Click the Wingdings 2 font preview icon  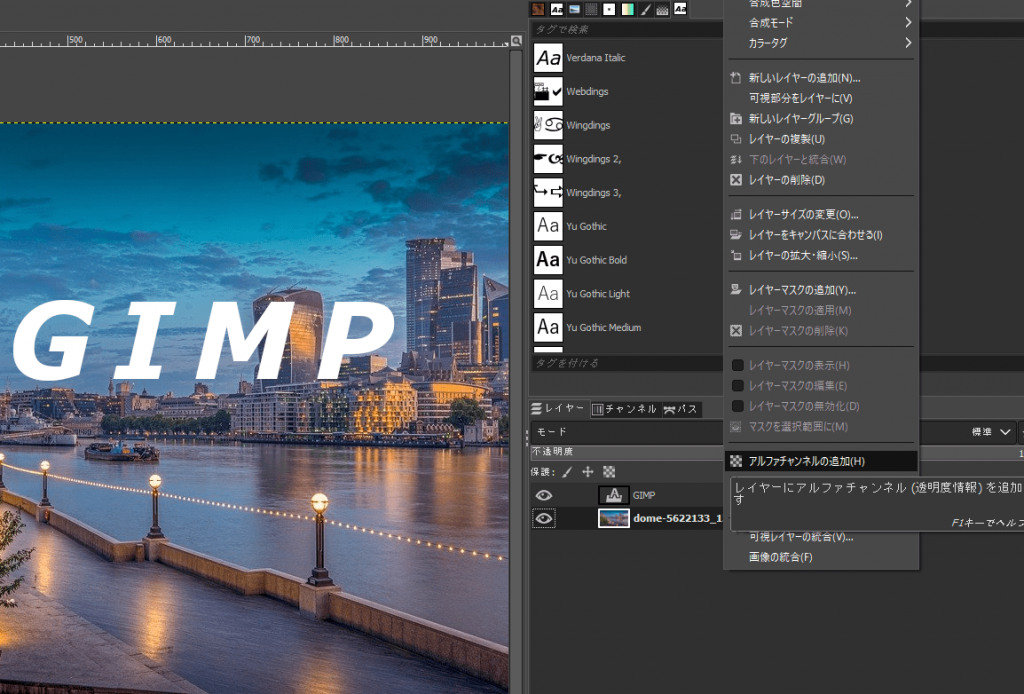point(548,159)
